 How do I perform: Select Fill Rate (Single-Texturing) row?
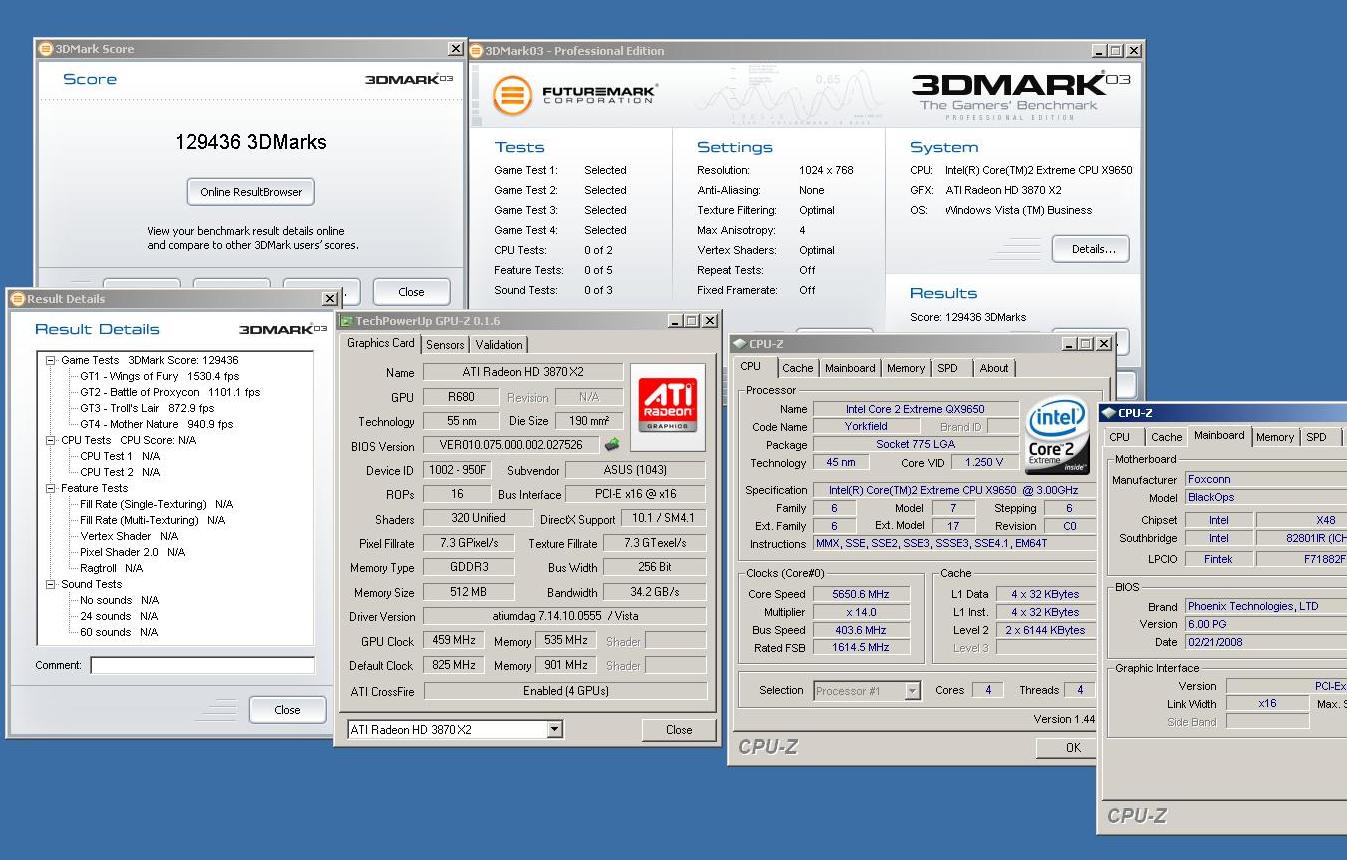tap(157, 504)
